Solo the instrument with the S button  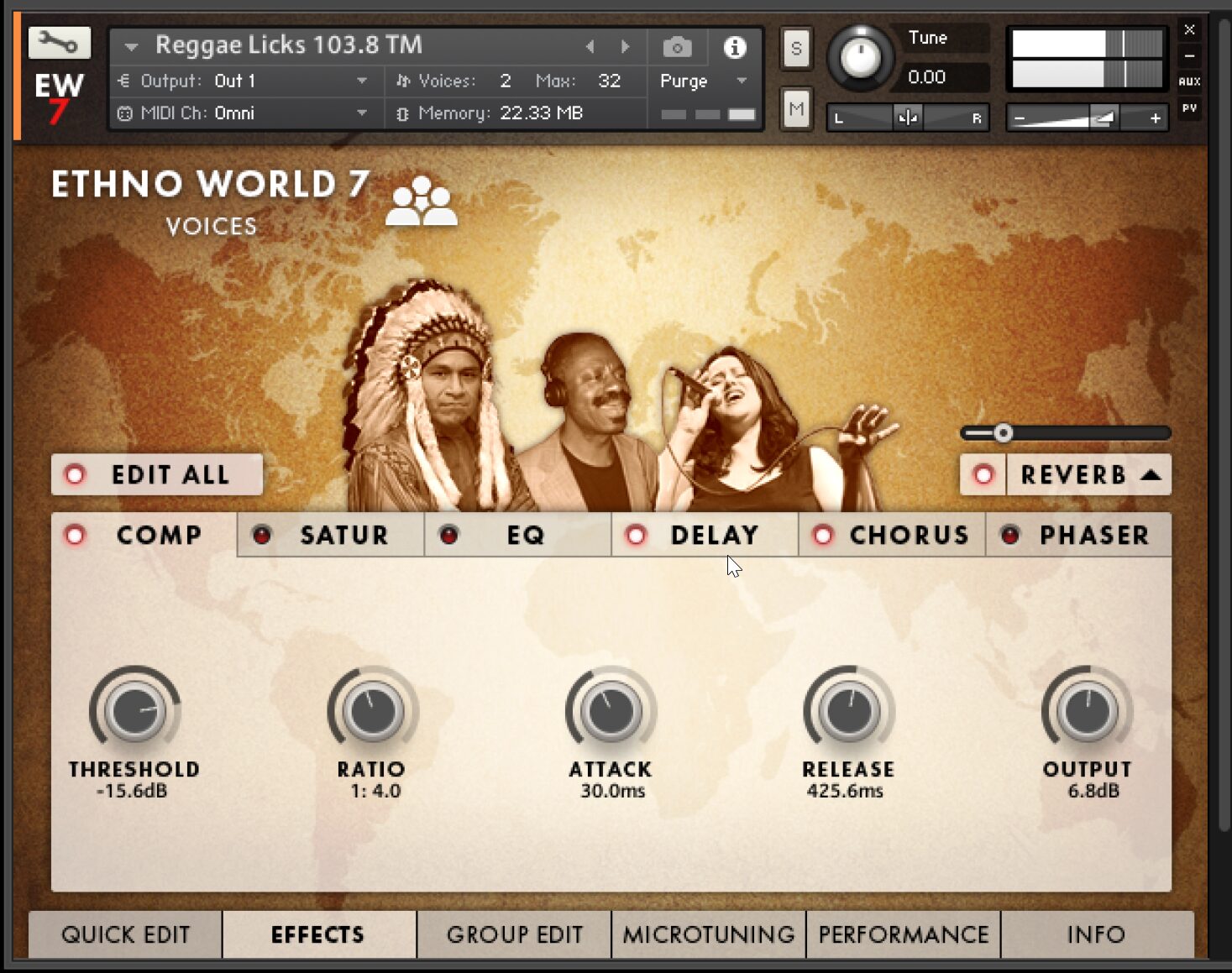(796, 48)
